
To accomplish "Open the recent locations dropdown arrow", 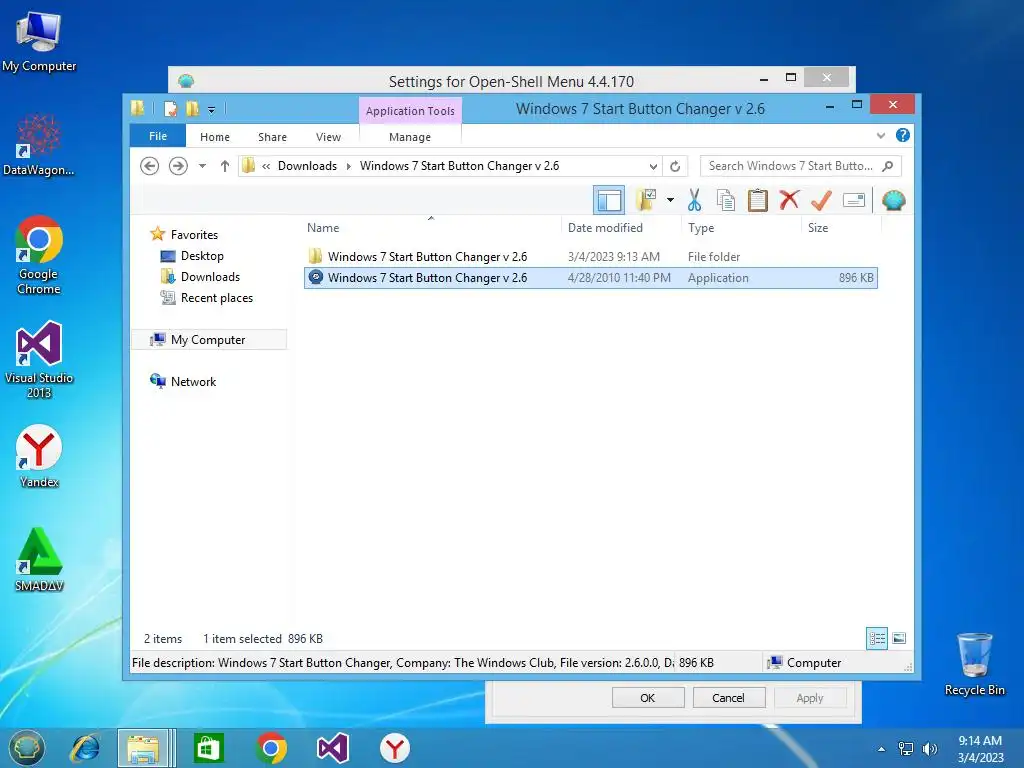I will 202,166.
